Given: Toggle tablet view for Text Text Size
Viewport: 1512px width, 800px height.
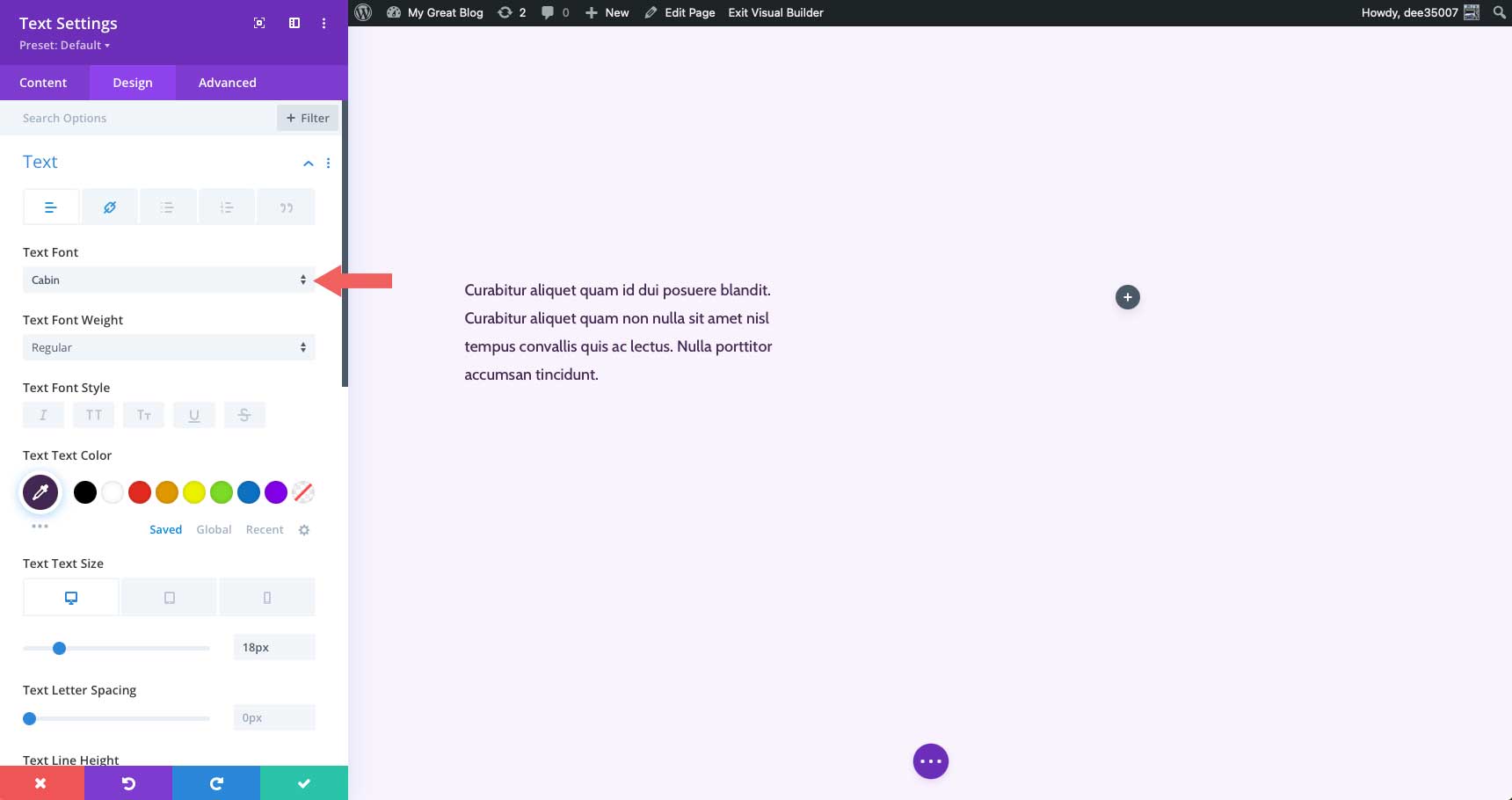Looking at the screenshot, I should coord(168,596).
